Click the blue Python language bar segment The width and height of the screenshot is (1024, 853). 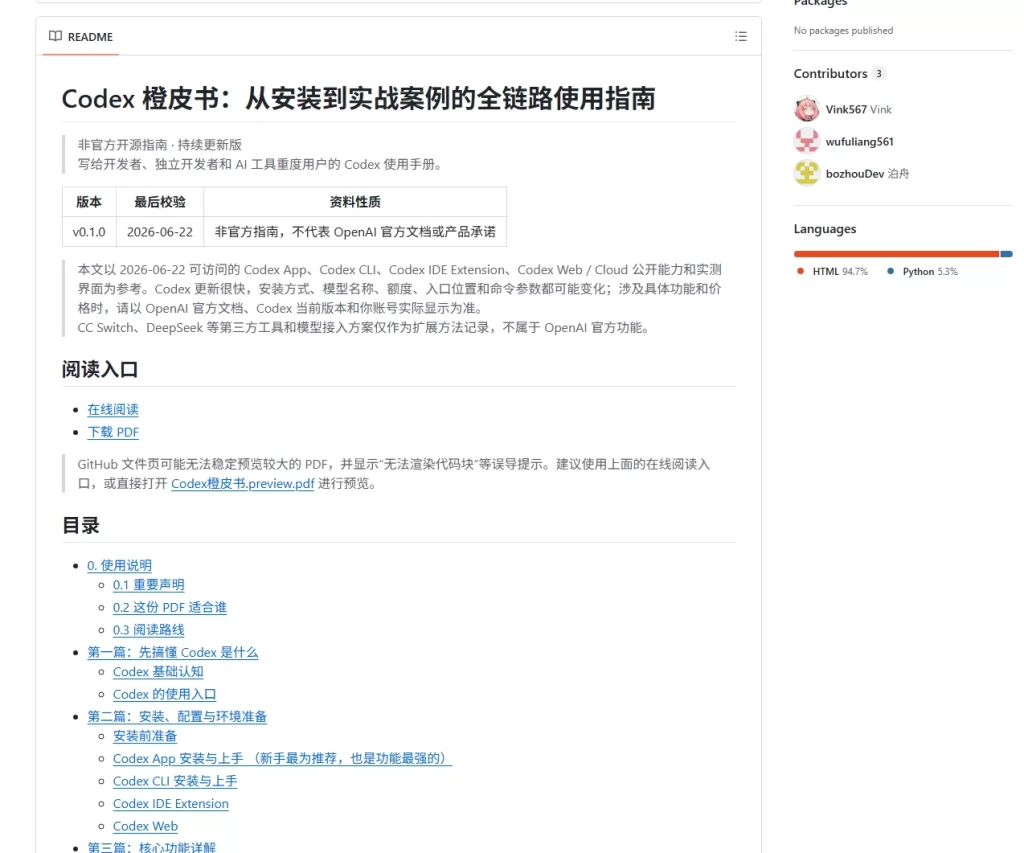(1006, 254)
